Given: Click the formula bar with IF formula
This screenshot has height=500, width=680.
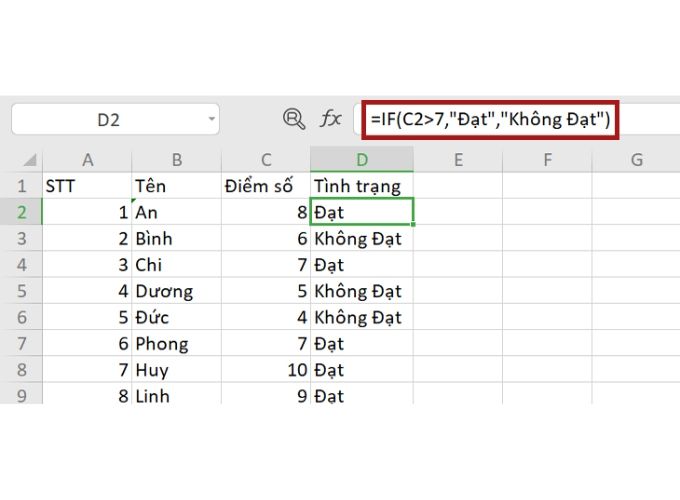Looking at the screenshot, I should [x=490, y=120].
